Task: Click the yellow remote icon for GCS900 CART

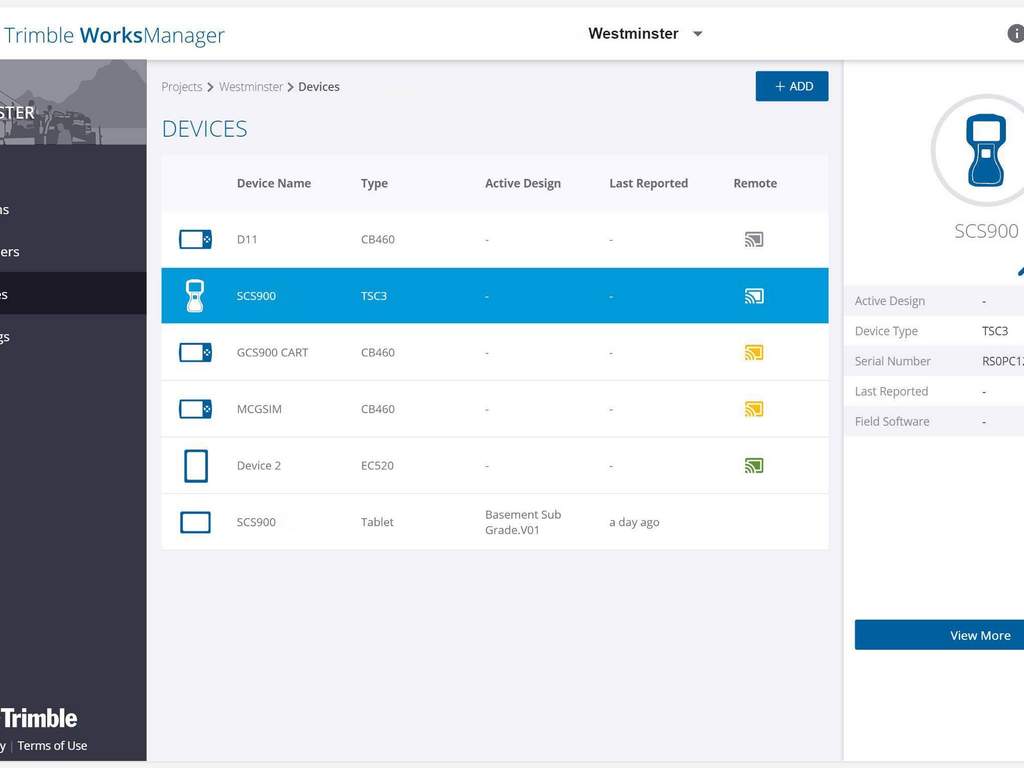Action: click(x=754, y=353)
